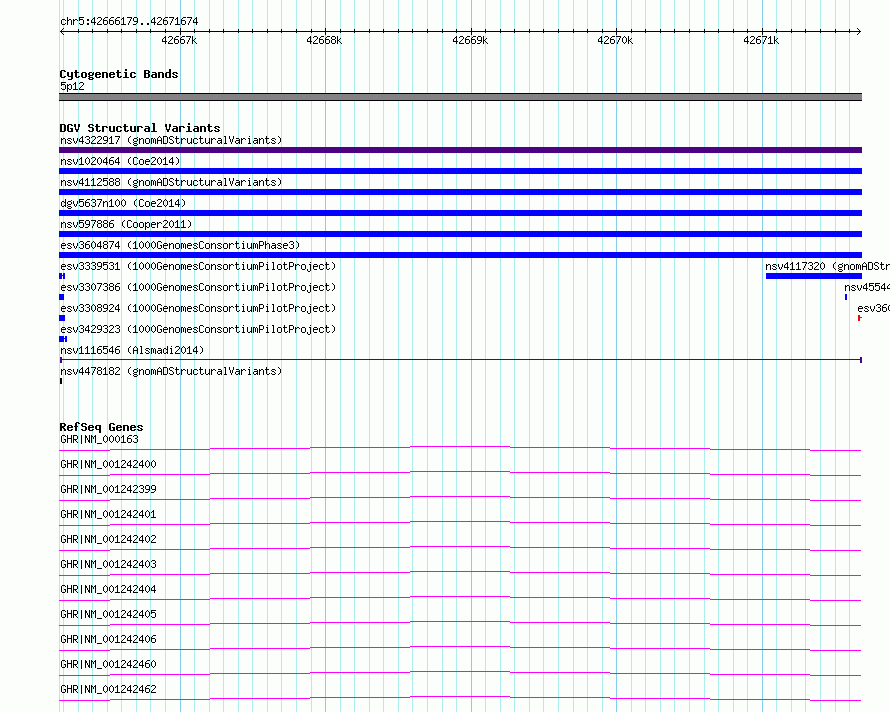Select transcript GHR|NM_000163

pyautogui.click(x=99, y=439)
